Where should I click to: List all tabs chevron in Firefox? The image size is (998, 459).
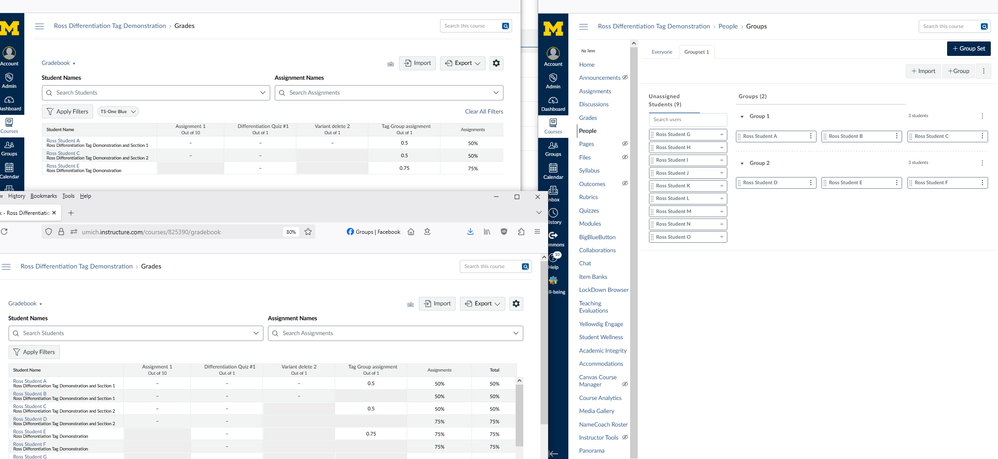point(538,213)
